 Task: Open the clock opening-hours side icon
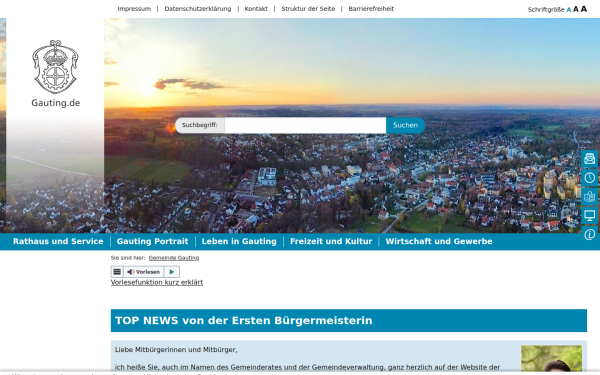pos(590,178)
